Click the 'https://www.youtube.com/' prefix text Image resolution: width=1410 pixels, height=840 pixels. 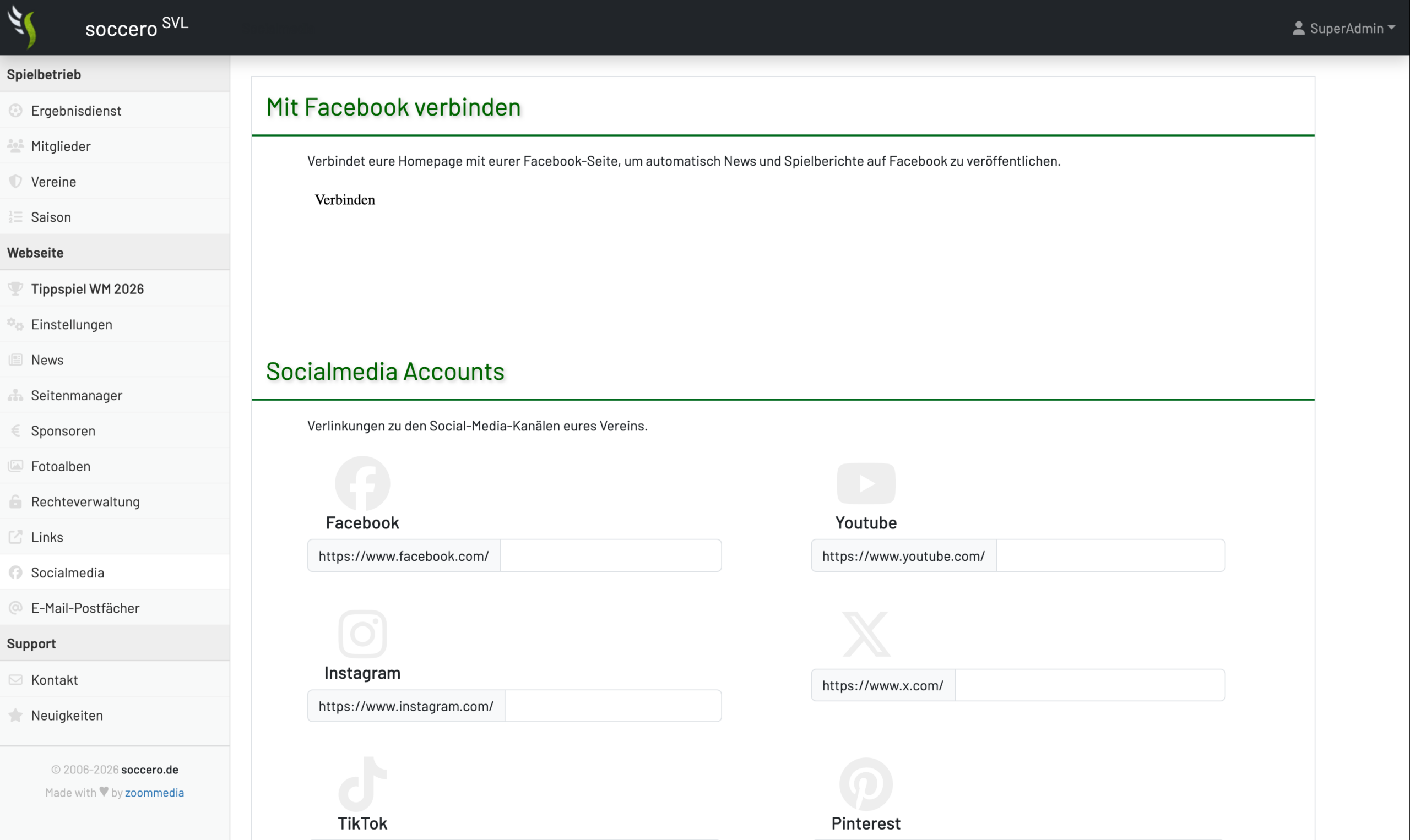coord(903,556)
